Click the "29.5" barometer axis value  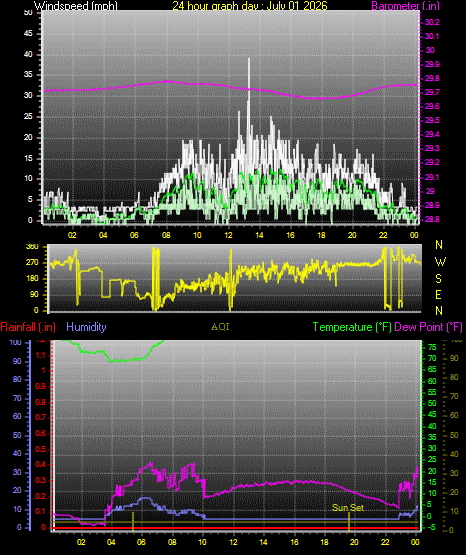432,120
